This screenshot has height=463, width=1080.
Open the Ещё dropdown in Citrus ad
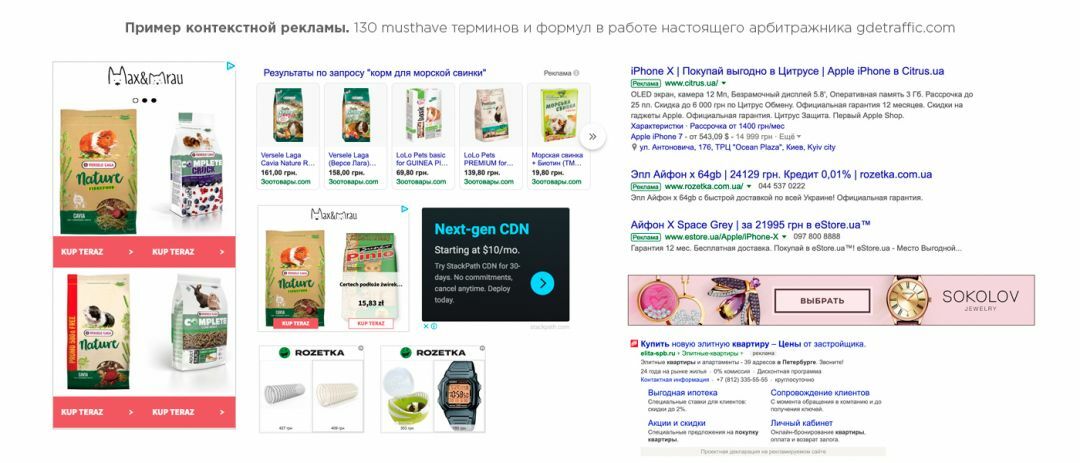coord(790,137)
